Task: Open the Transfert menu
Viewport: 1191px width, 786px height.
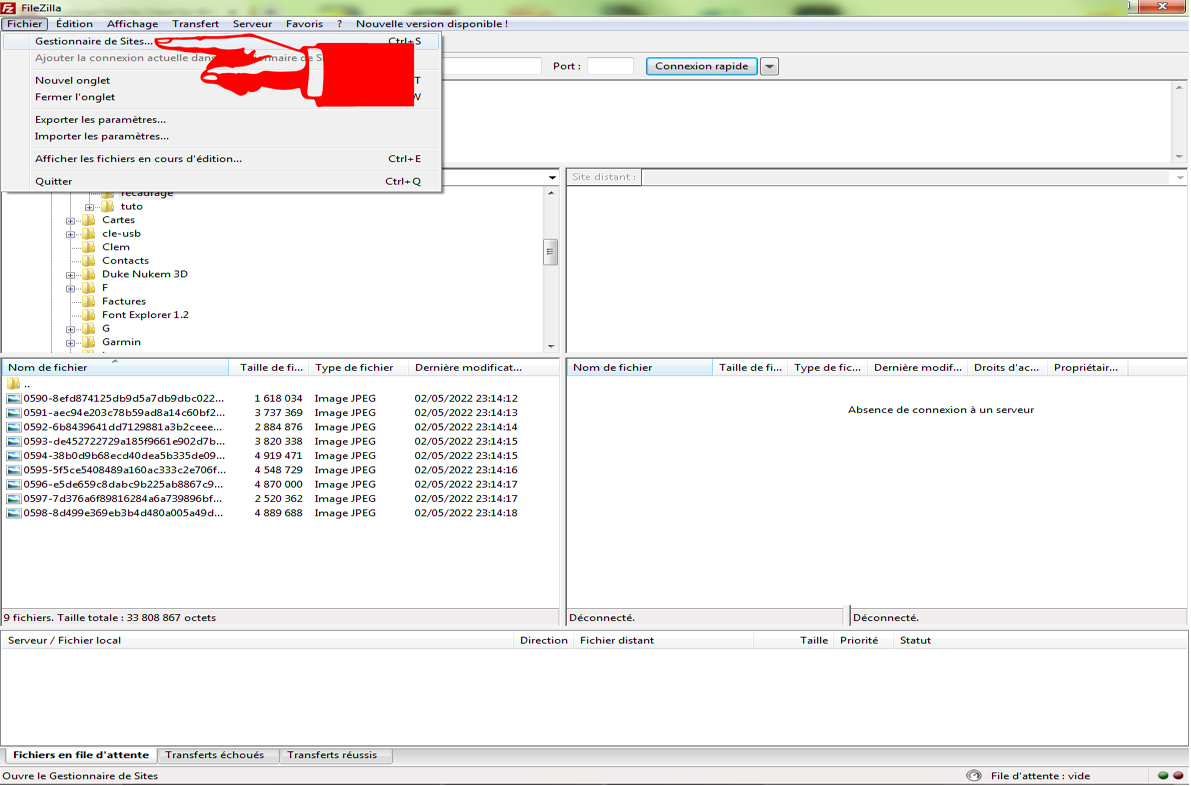Action: click(x=195, y=24)
